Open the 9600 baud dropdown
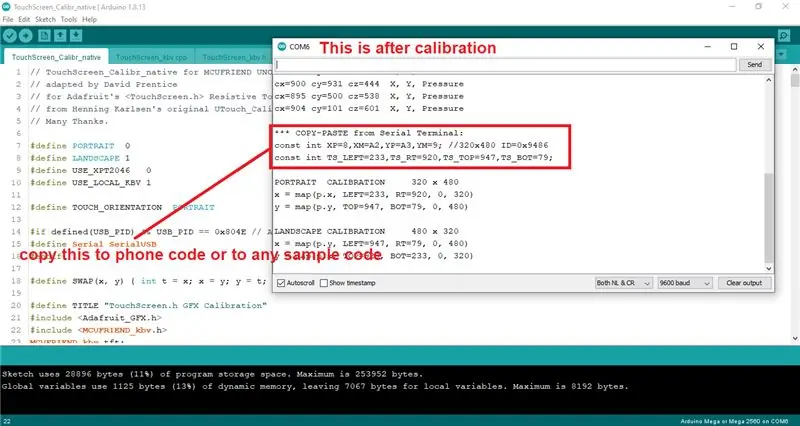The height and width of the screenshot is (426, 800). pyautogui.click(x=684, y=283)
